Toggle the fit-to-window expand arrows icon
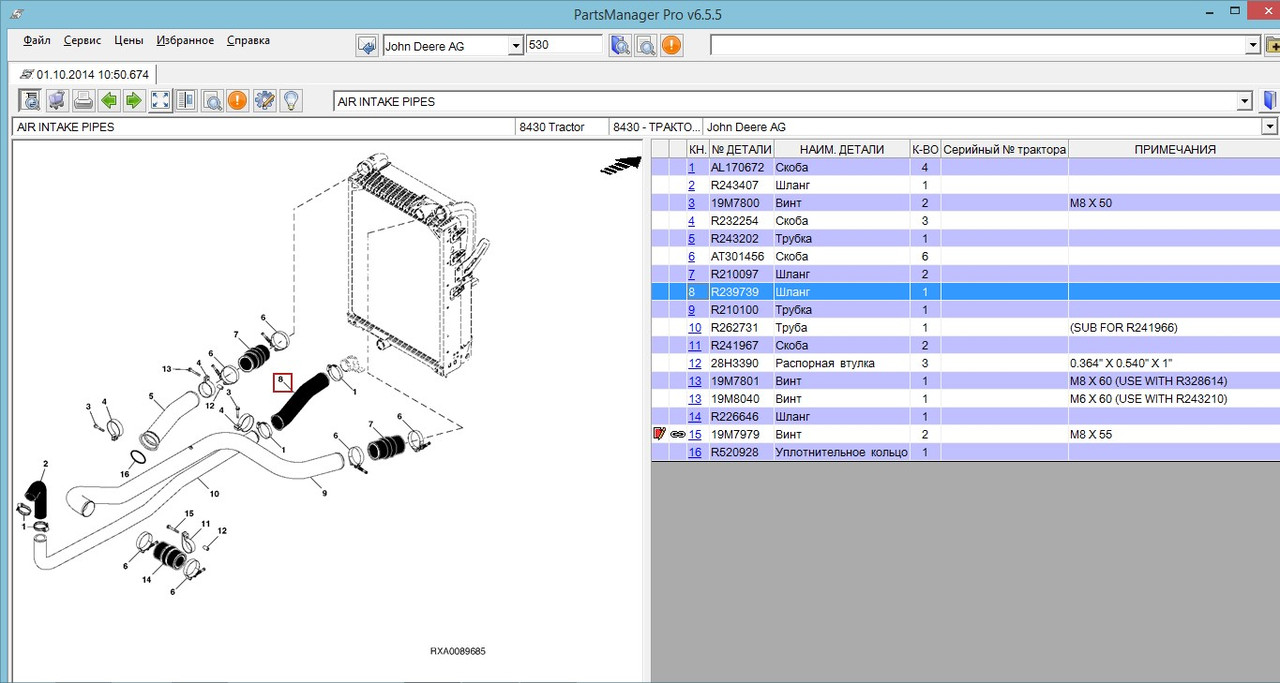 tap(160, 100)
